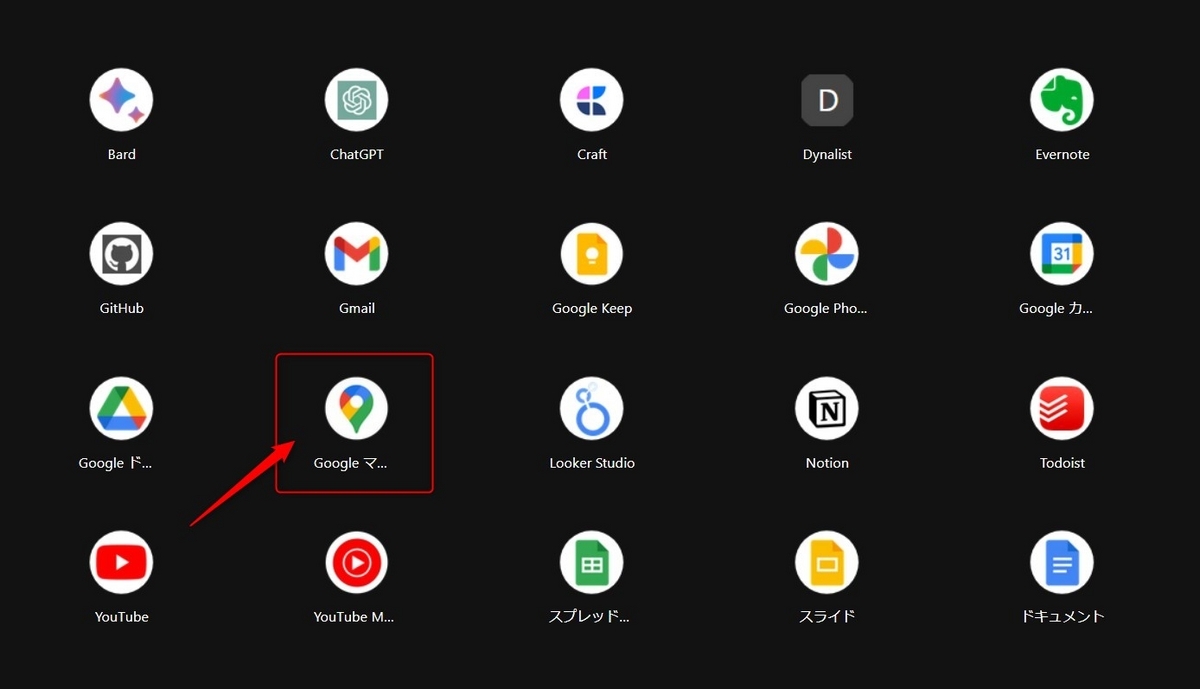Open the blue Docs icon
Screen dimensions: 1200x689
tap(1062, 563)
